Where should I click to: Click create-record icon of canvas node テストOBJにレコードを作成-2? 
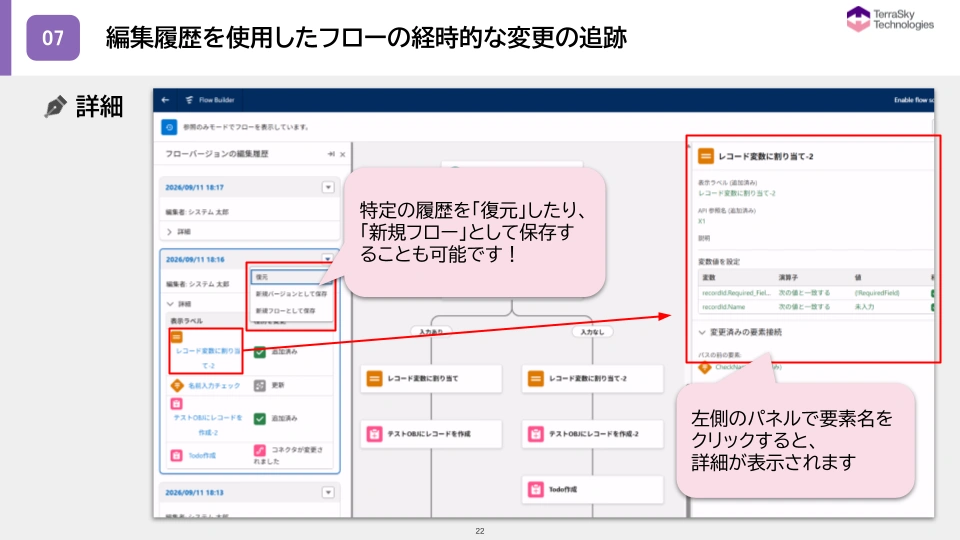click(x=536, y=433)
